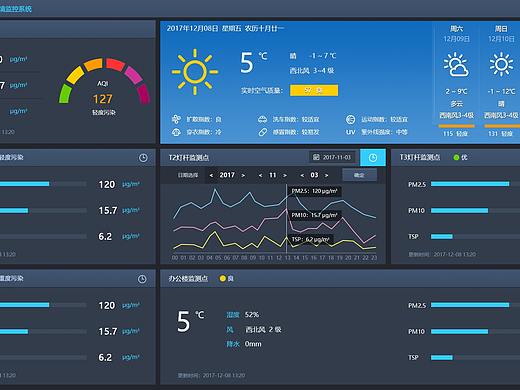The width and height of the screenshot is (520, 390).
Task: Go to previous year before 2017
Action: tap(211, 175)
